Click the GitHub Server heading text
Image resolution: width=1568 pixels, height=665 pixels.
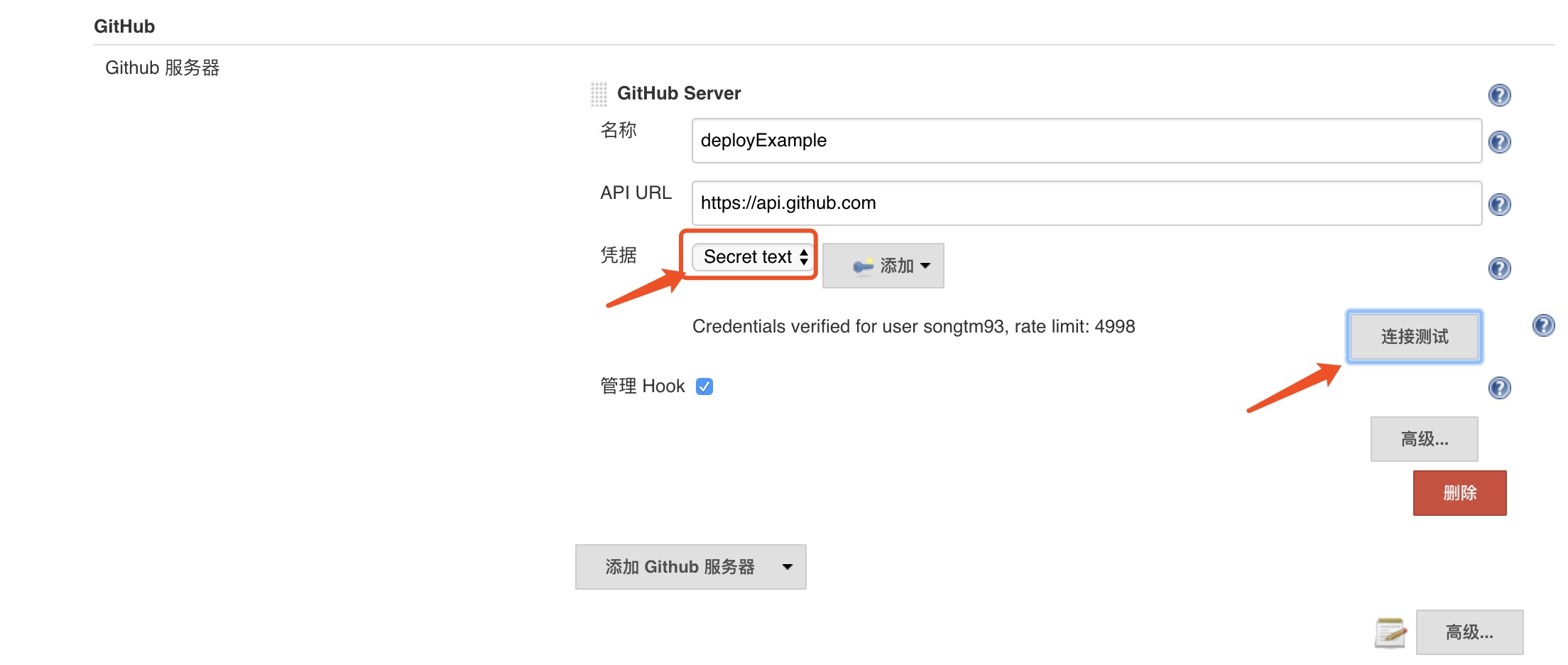(679, 93)
